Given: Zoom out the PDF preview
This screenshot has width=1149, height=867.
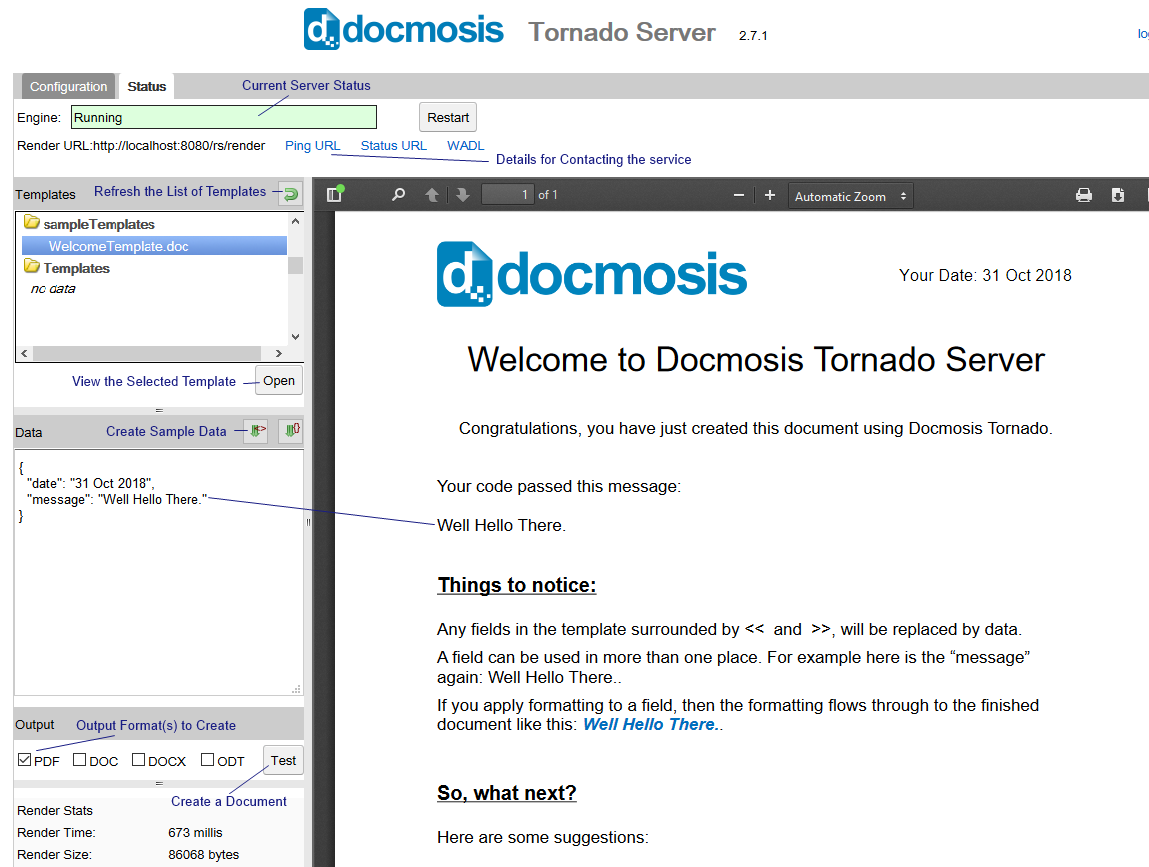Looking at the screenshot, I should 739,195.
